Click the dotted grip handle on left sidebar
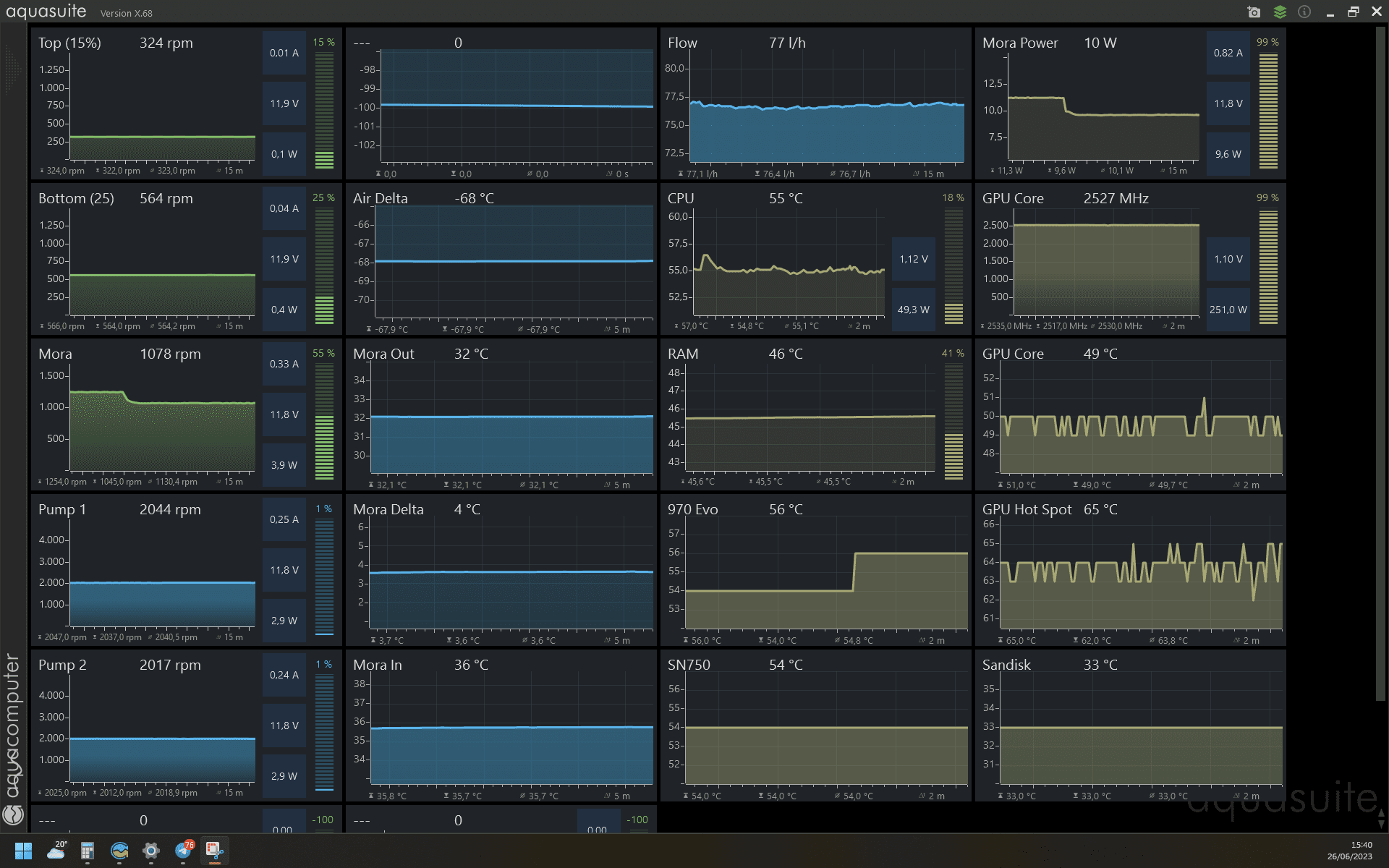 pyautogui.click(x=12, y=70)
